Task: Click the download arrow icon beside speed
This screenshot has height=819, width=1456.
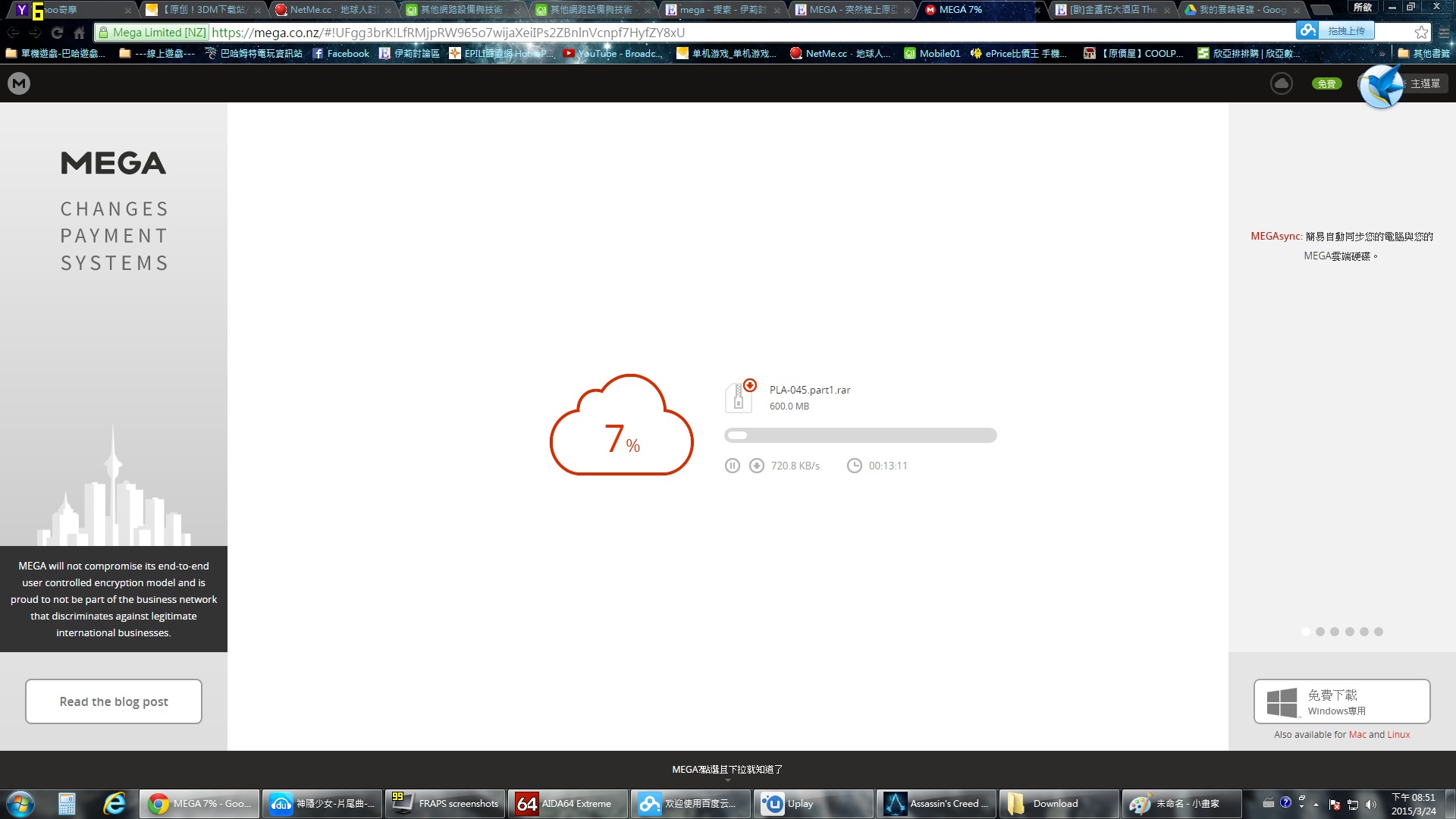Action: (x=757, y=466)
